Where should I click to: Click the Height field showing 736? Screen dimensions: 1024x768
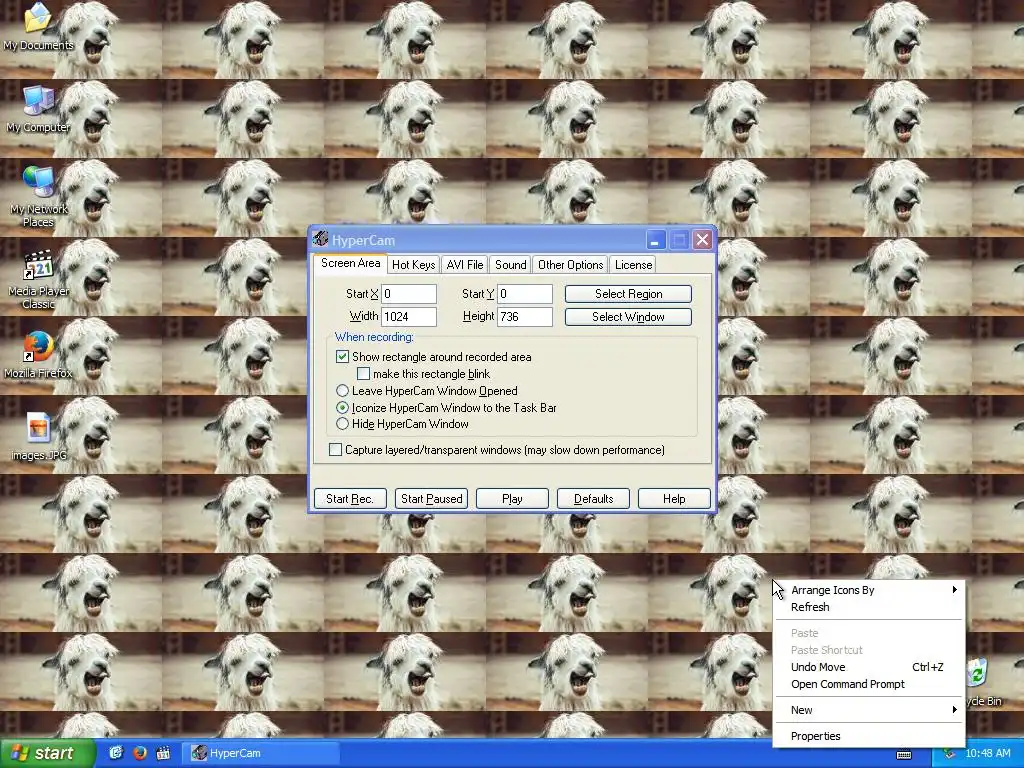pos(525,317)
